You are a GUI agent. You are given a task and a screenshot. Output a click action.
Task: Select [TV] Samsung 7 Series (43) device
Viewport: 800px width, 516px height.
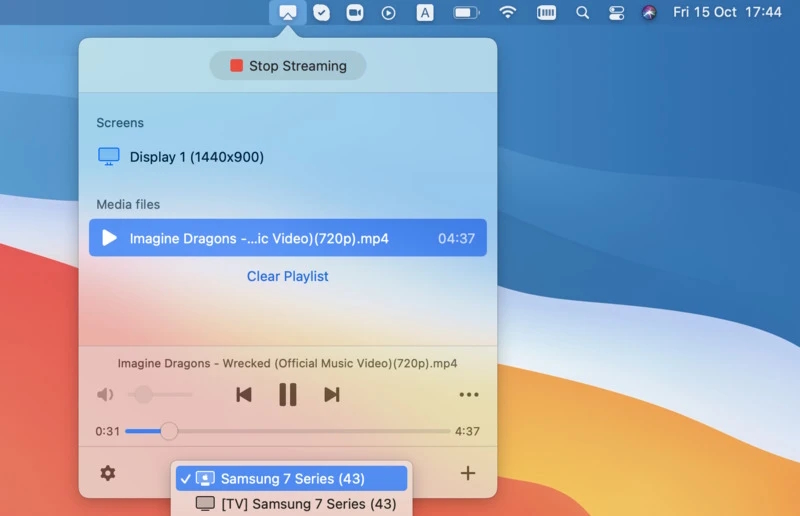291,504
